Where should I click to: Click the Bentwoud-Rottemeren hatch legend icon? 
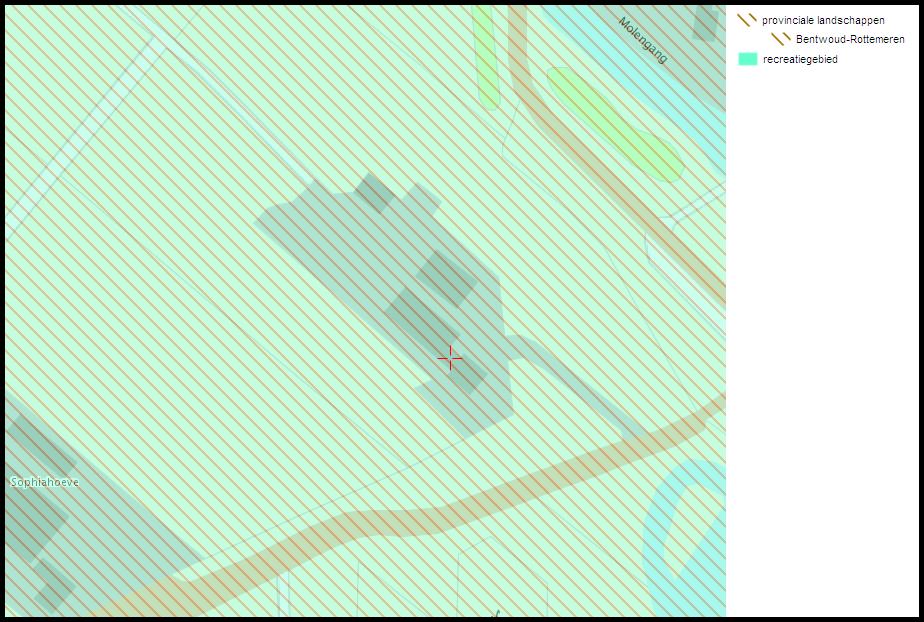click(x=781, y=39)
